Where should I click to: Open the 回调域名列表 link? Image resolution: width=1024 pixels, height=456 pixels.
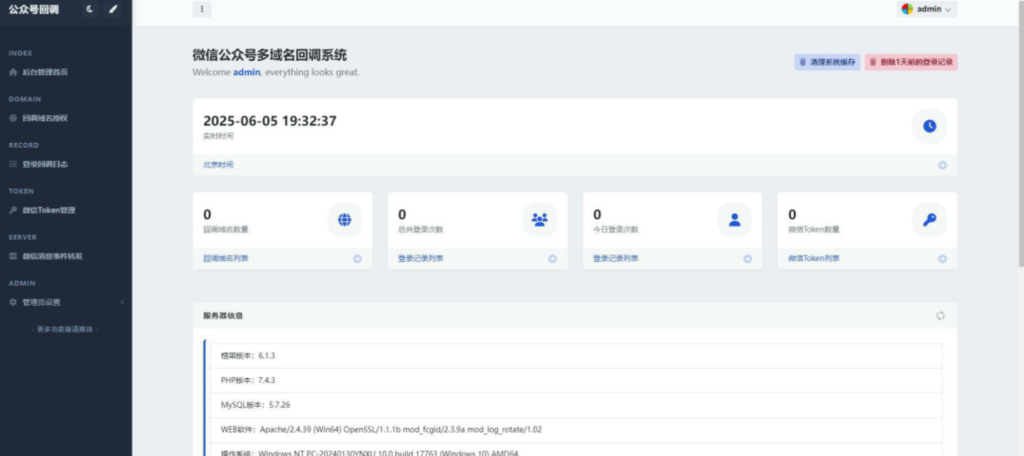pos(226,259)
